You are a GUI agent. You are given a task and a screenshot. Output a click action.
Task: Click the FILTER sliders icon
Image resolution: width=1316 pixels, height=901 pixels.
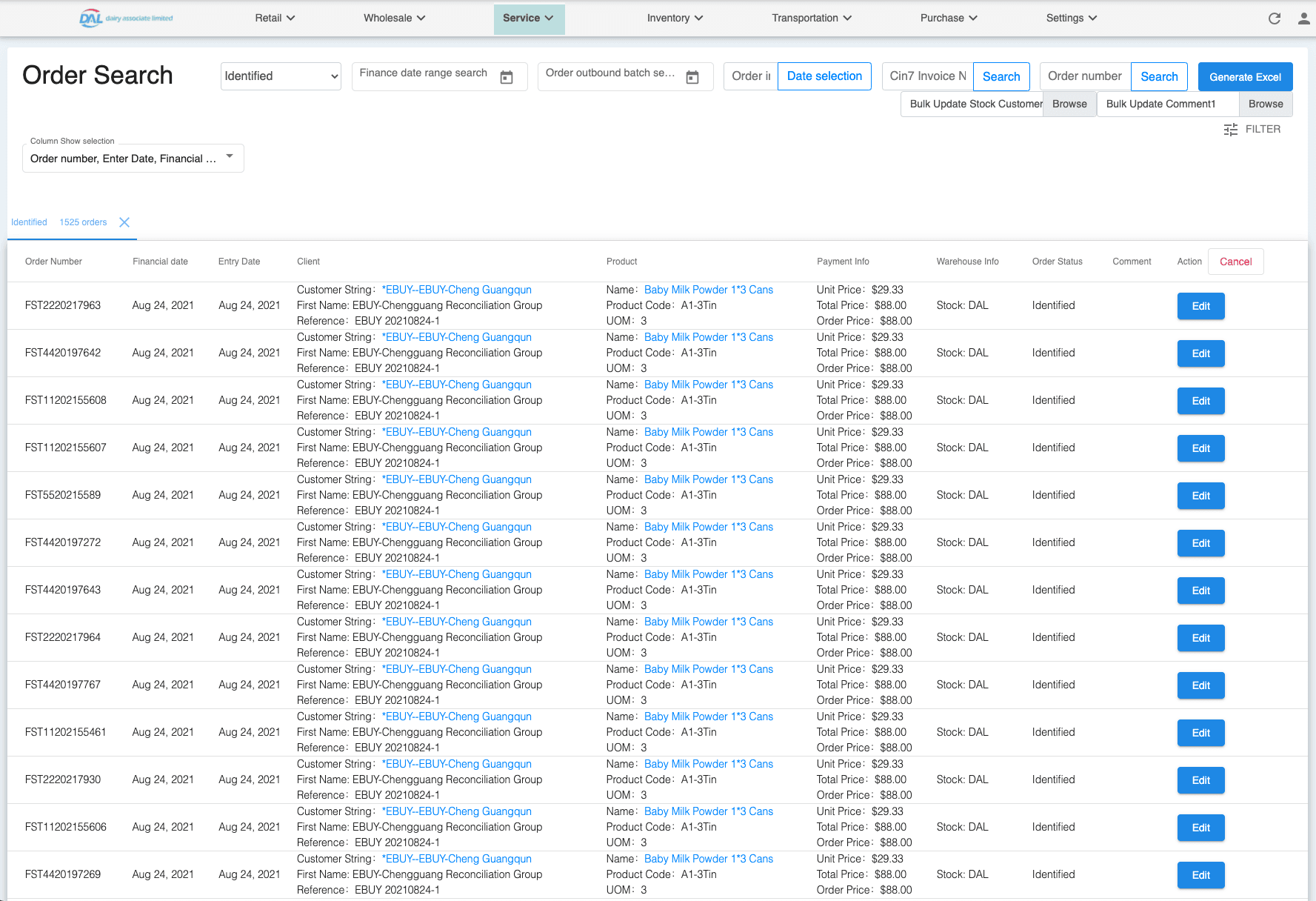click(x=1231, y=130)
